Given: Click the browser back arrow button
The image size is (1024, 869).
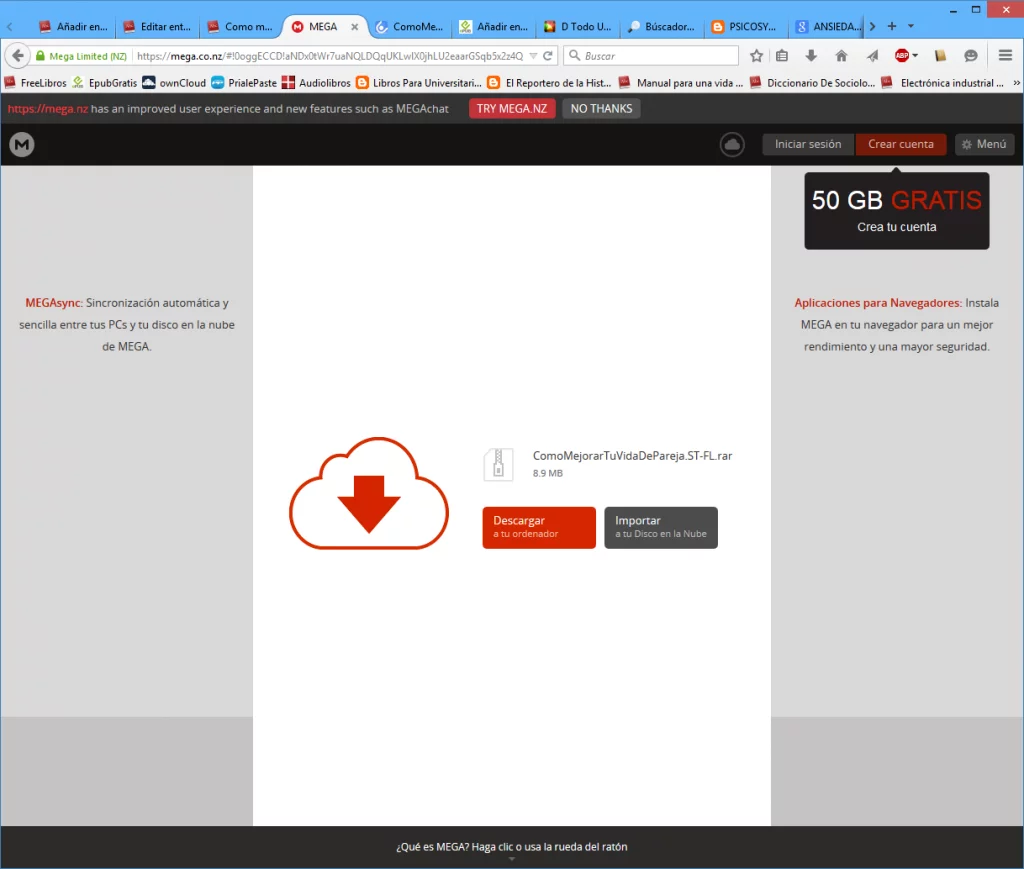Looking at the screenshot, I should (x=17, y=56).
